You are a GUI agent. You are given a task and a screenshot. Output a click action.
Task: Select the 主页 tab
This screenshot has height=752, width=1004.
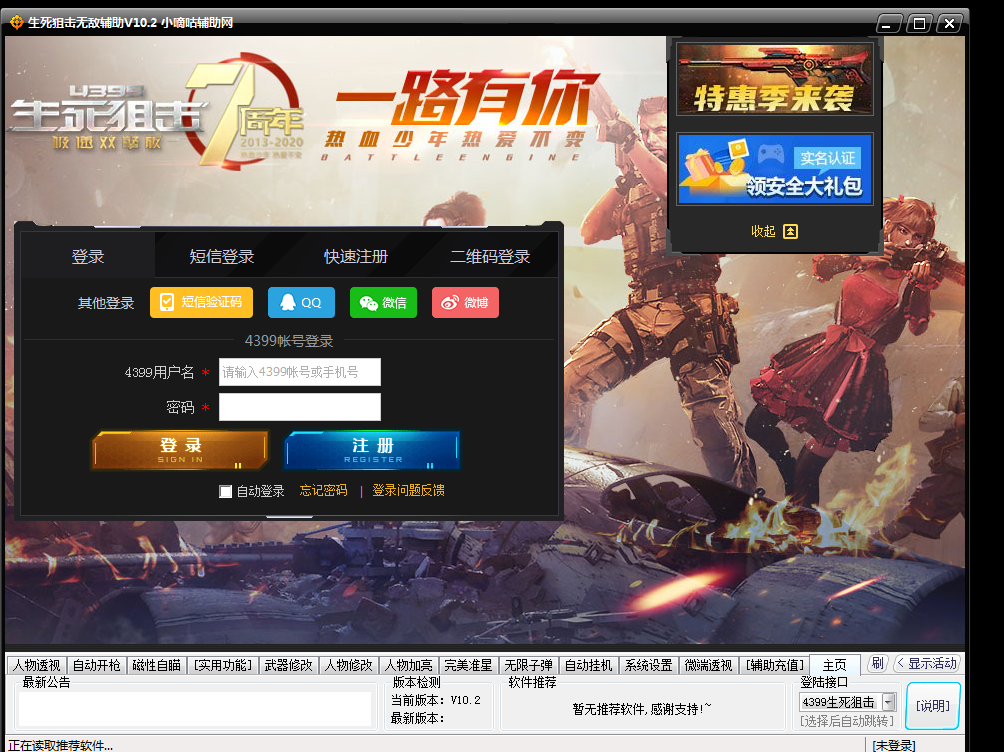coord(834,665)
